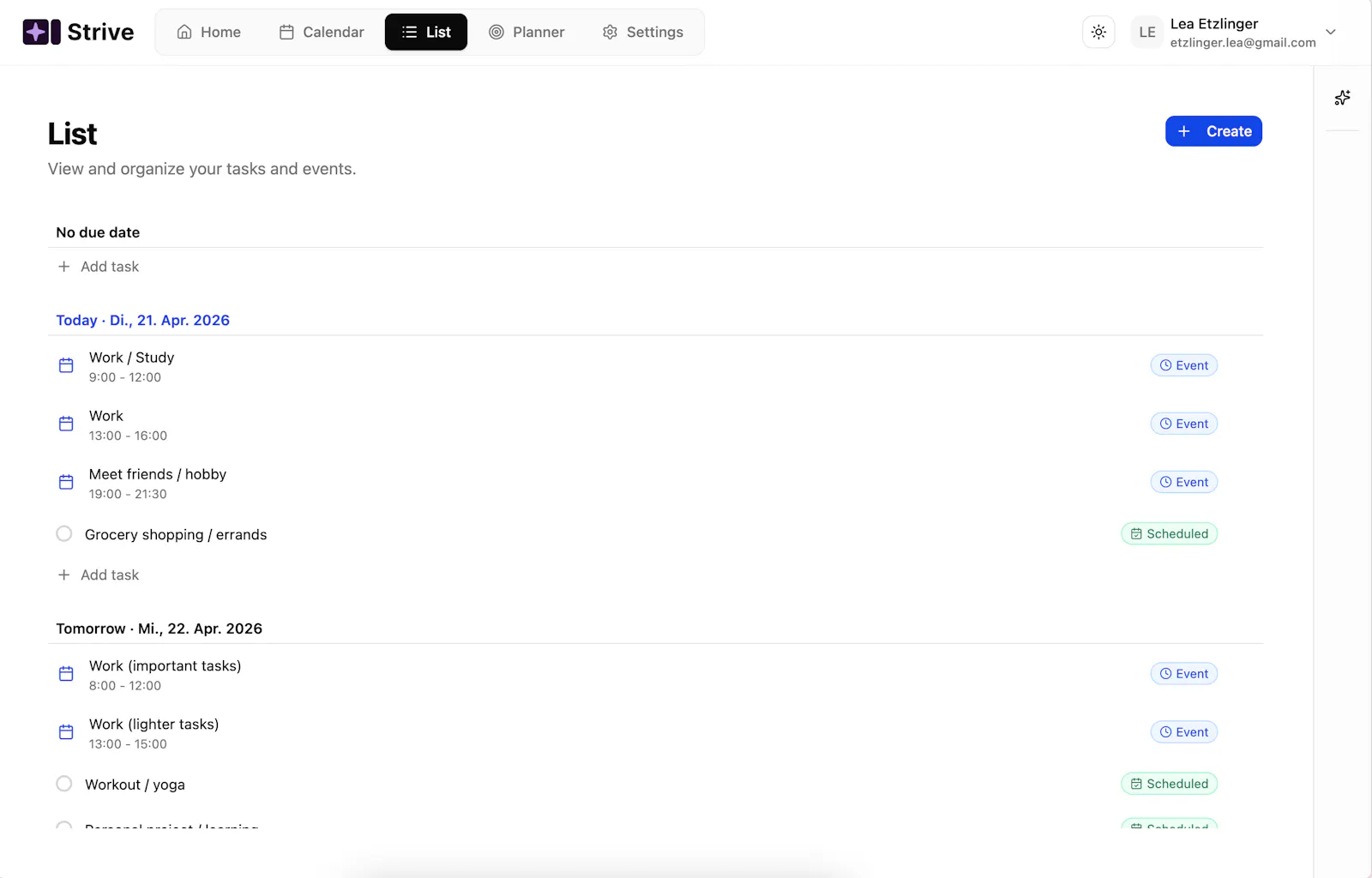1372x878 pixels.
Task: Click Event badge for Work / Study
Action: click(1183, 365)
